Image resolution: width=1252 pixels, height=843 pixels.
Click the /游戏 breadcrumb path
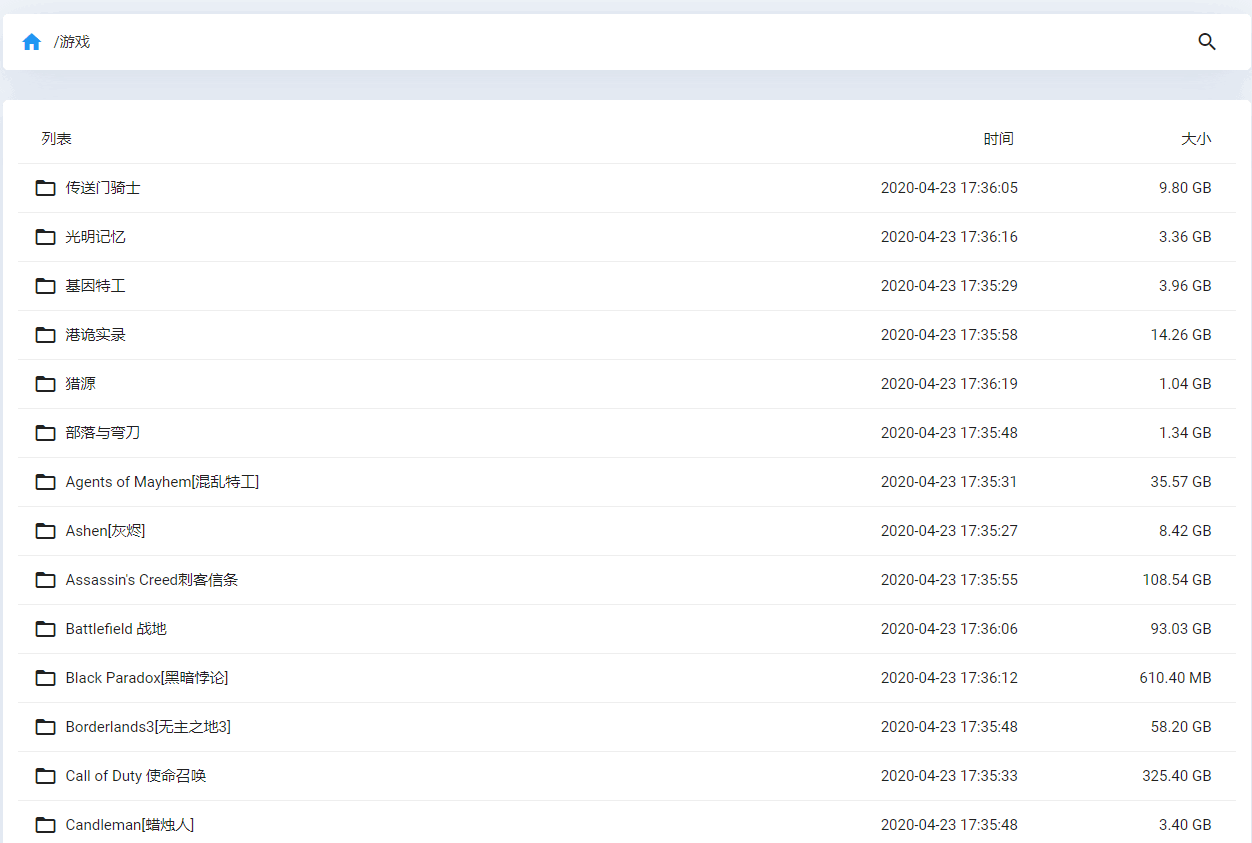tap(72, 42)
